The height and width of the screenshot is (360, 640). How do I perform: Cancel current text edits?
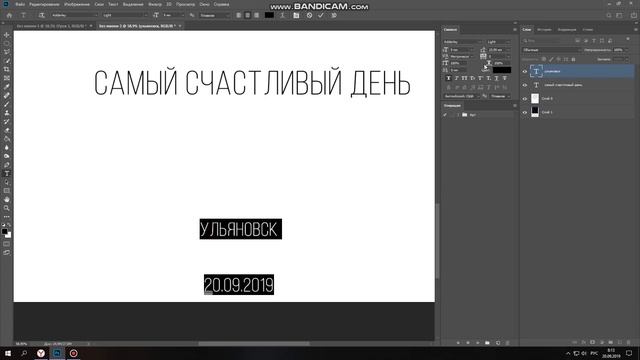309,15
